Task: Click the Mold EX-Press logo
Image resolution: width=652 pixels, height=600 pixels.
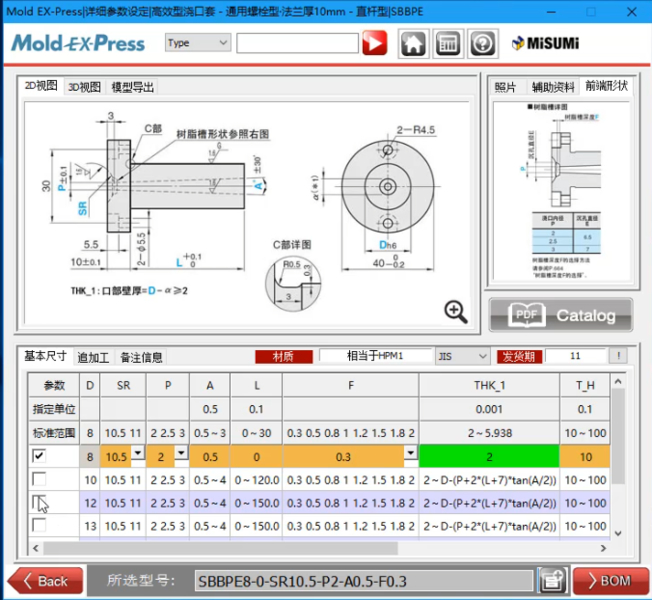Action: (78, 43)
